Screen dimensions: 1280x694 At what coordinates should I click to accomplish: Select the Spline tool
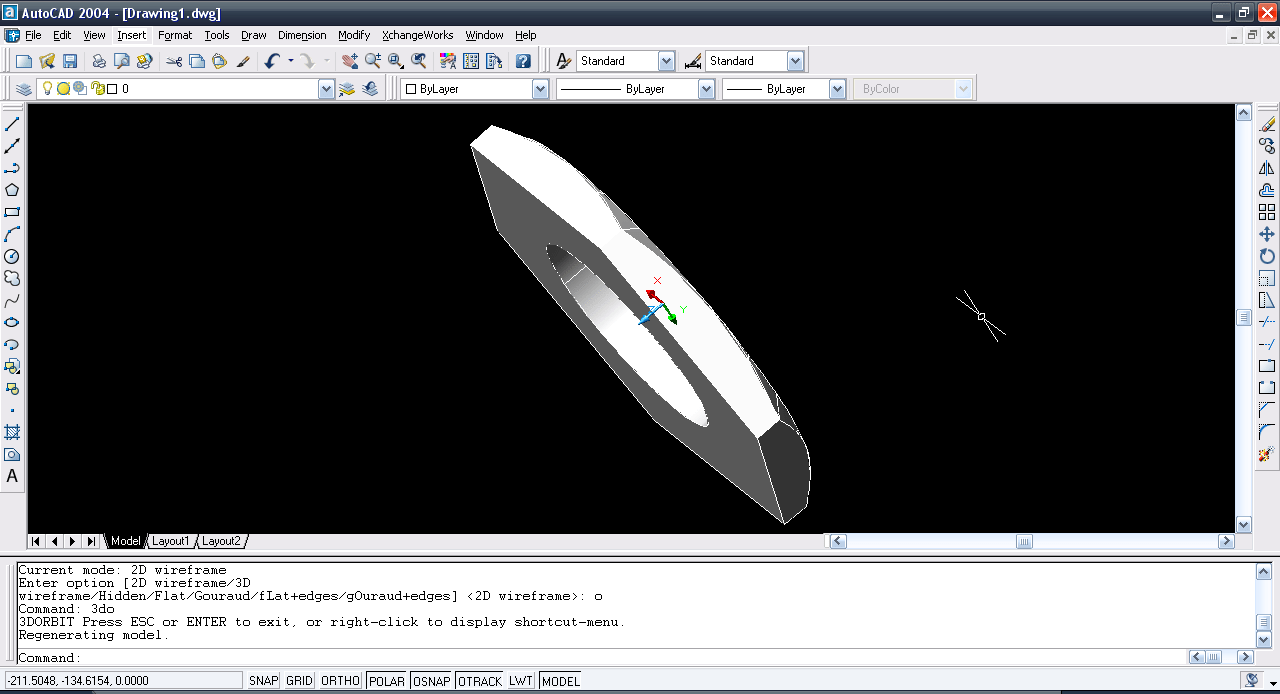(12, 300)
